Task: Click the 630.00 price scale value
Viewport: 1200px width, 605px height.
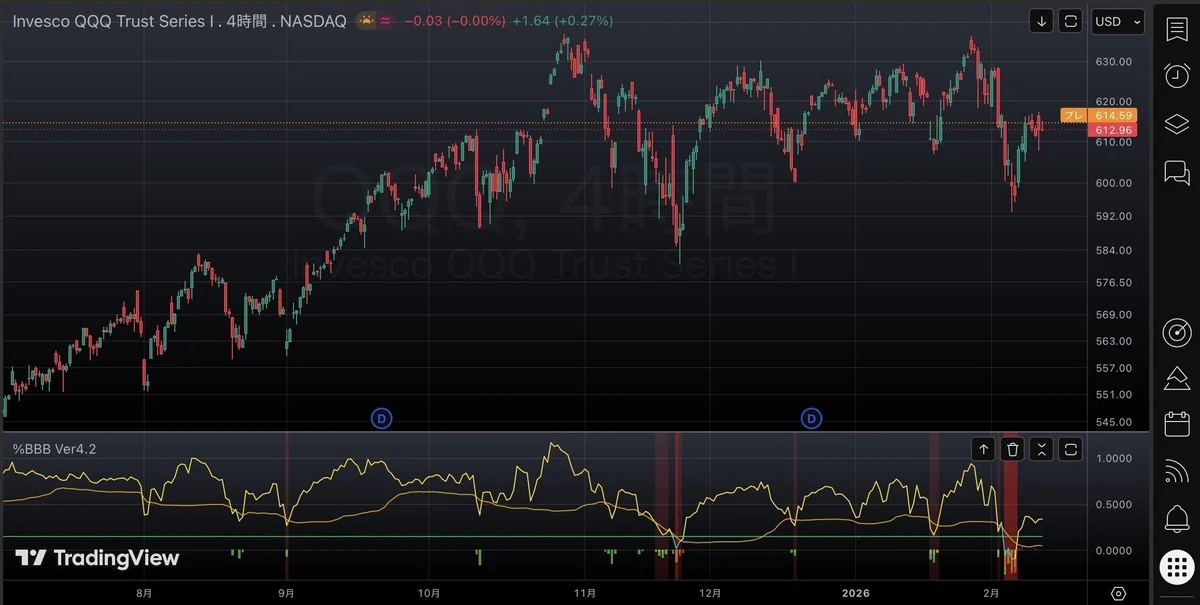Action: tap(1113, 61)
